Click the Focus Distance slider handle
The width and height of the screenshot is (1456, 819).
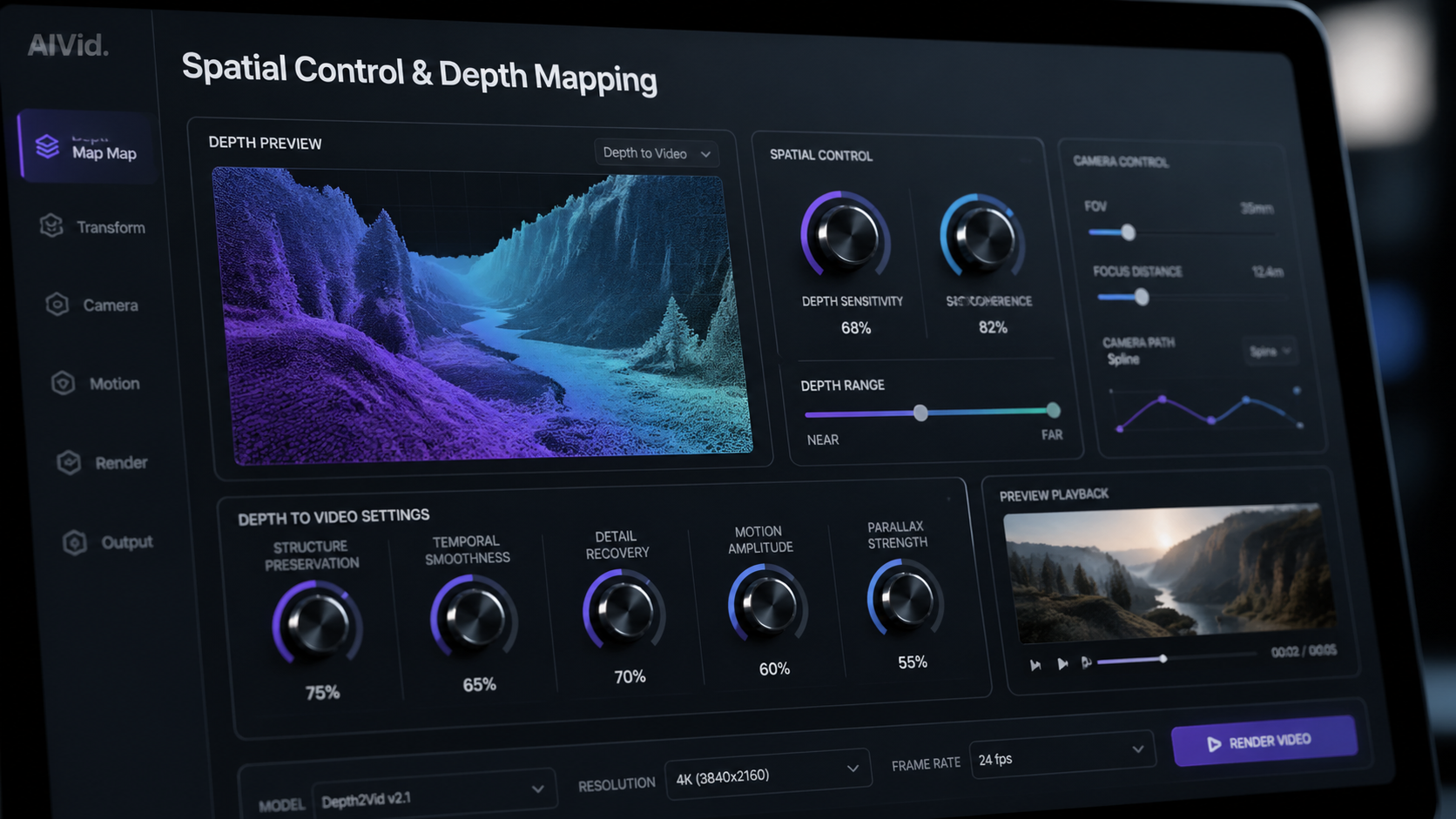(x=1142, y=298)
